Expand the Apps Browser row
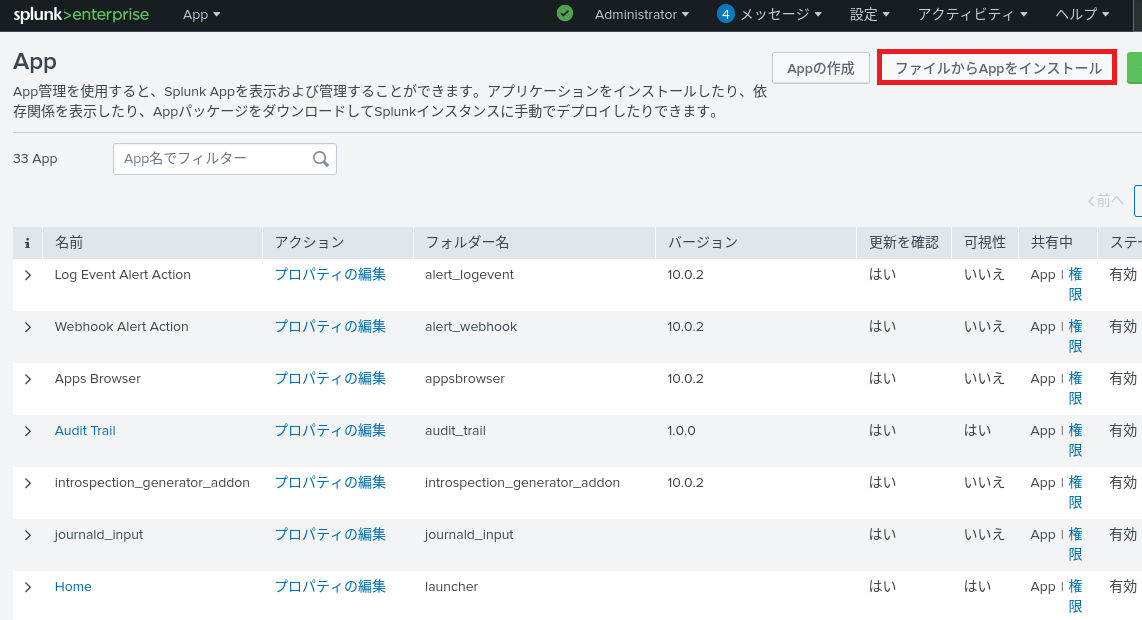The image size is (1142, 620). [x=28, y=379]
